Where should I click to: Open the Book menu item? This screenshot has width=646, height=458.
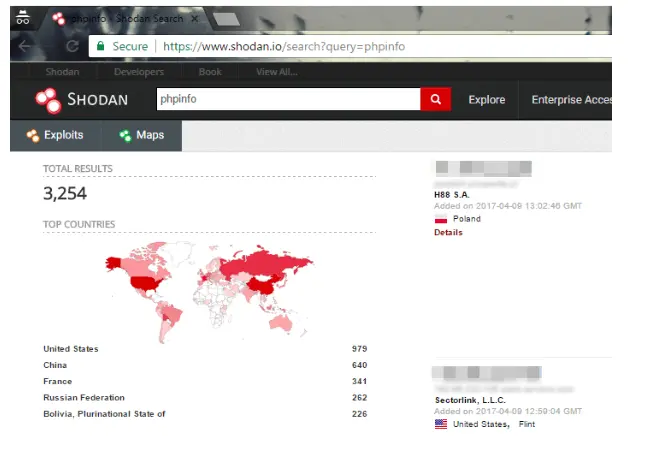click(x=210, y=72)
